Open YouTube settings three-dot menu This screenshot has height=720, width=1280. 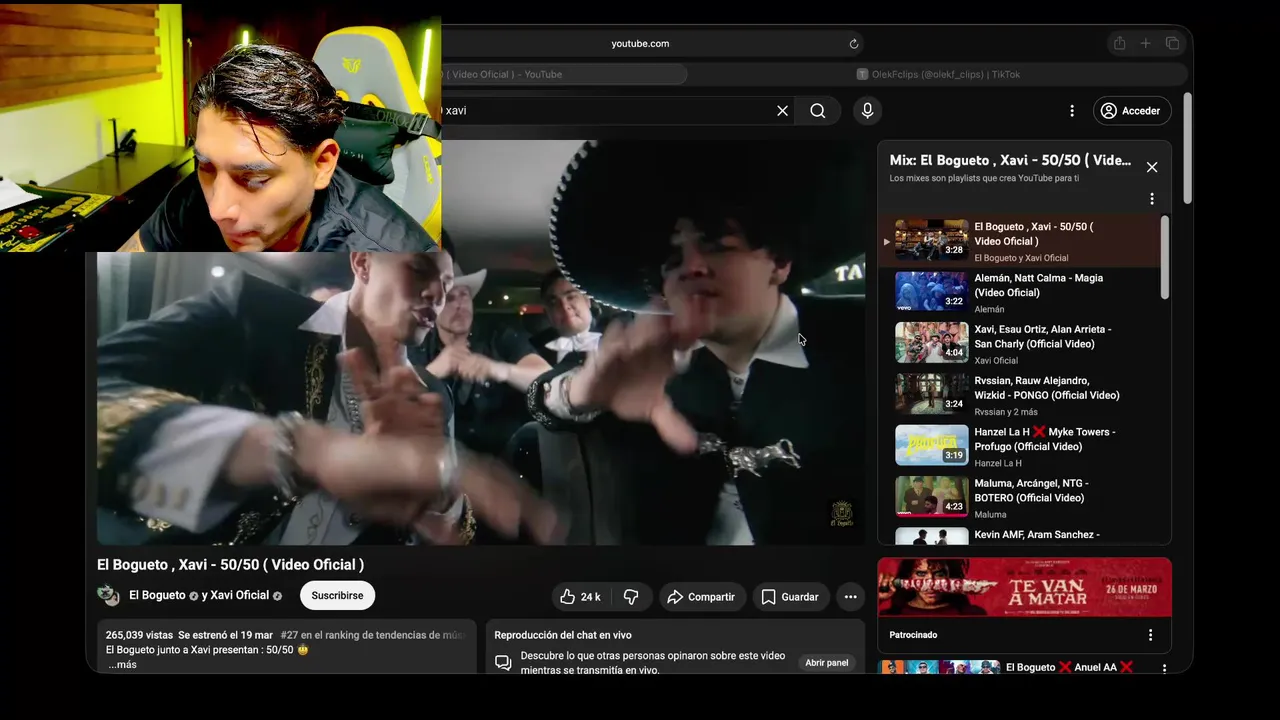[x=1072, y=111]
